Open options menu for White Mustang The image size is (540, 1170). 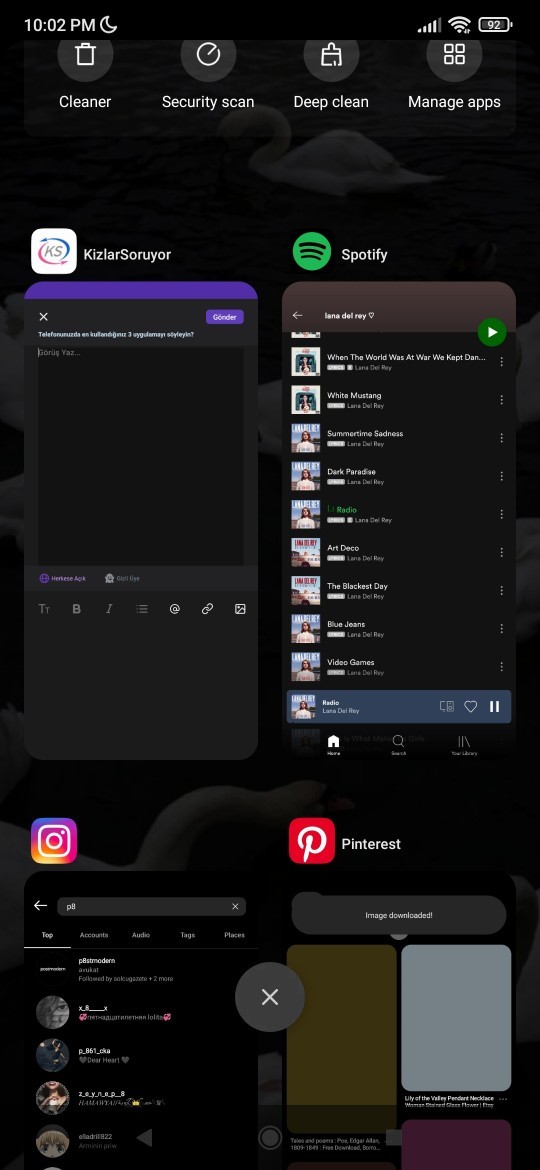pyautogui.click(x=501, y=400)
